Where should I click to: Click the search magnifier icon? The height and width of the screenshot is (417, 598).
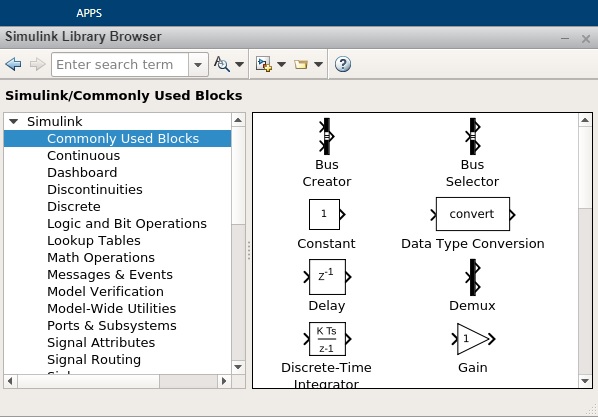(x=222, y=64)
